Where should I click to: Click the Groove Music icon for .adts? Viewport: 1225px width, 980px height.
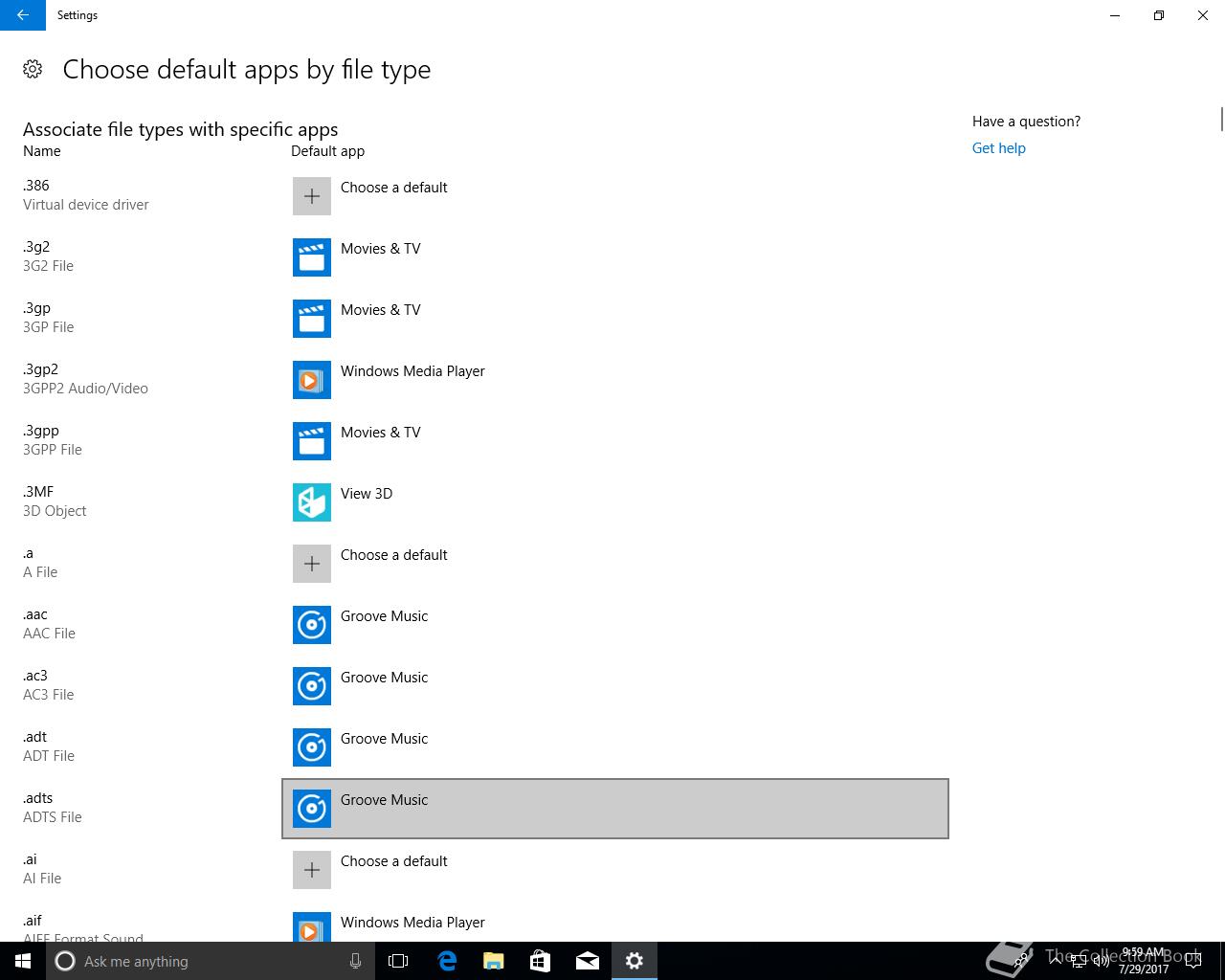(312, 809)
